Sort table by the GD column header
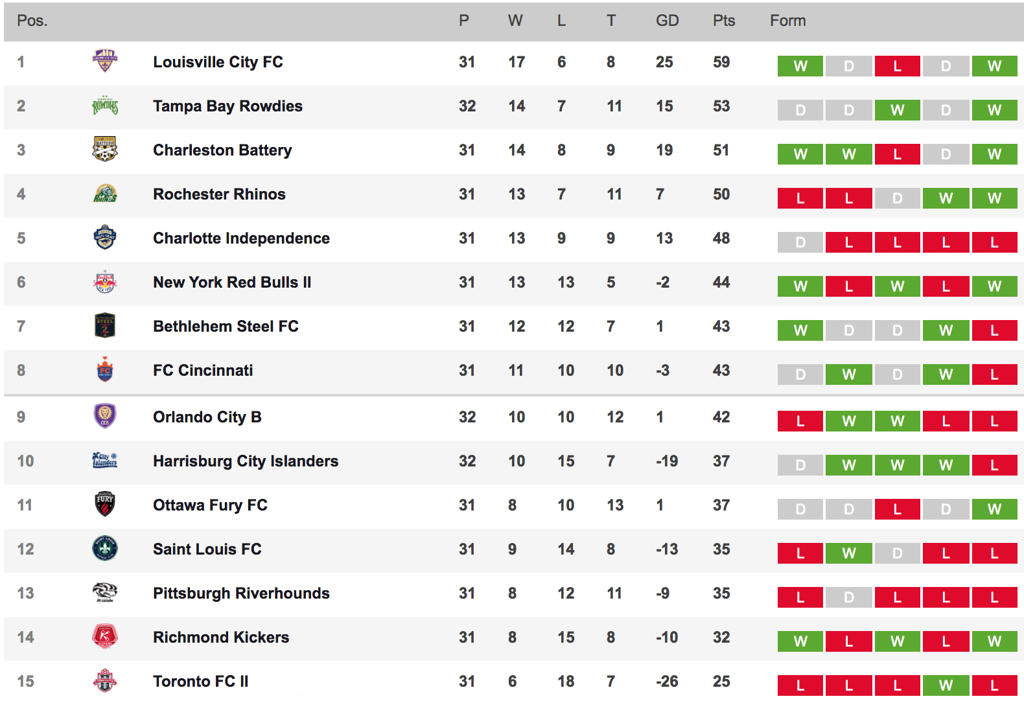 tap(667, 21)
